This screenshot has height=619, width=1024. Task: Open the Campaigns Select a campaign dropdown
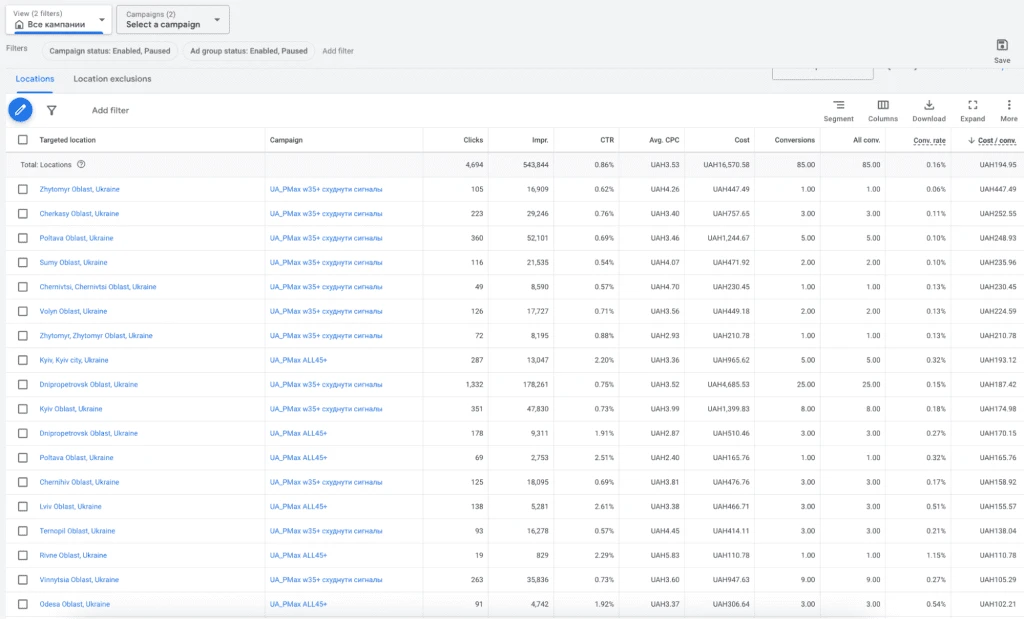tap(173, 20)
